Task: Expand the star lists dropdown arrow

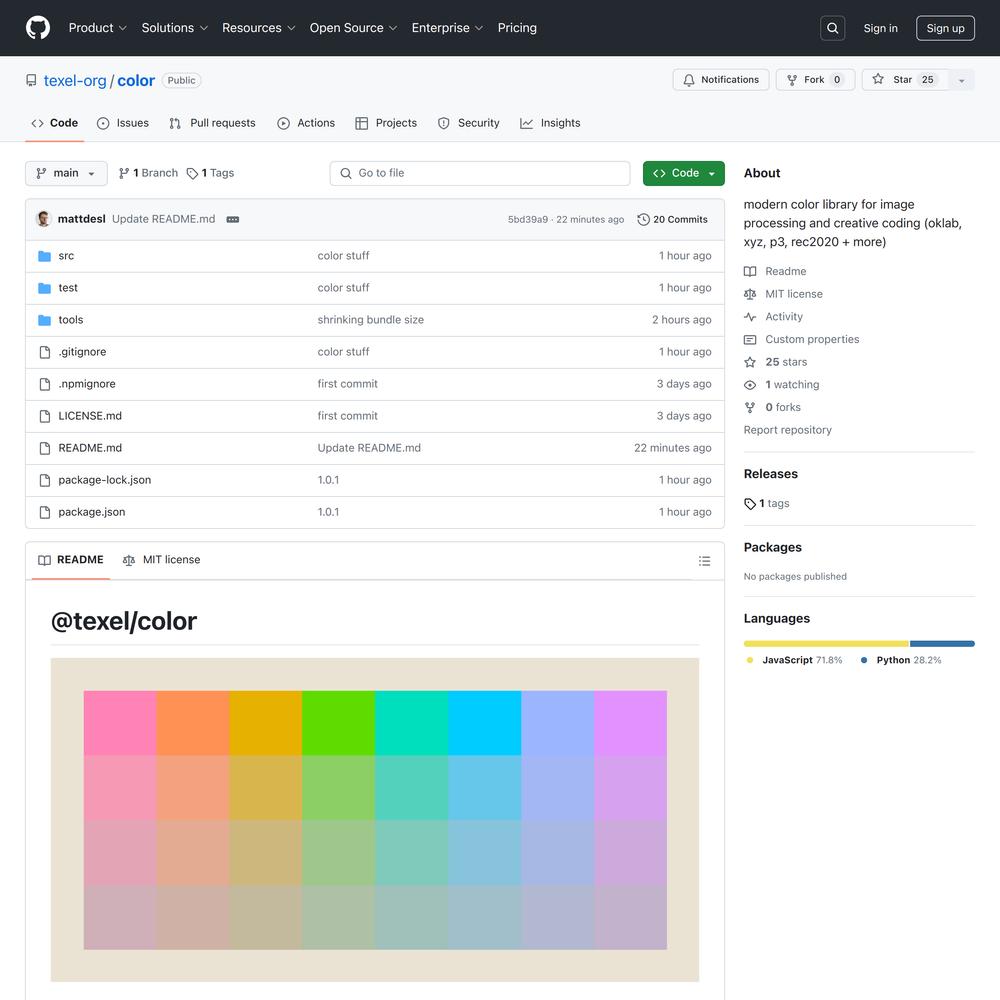Action: (x=961, y=80)
